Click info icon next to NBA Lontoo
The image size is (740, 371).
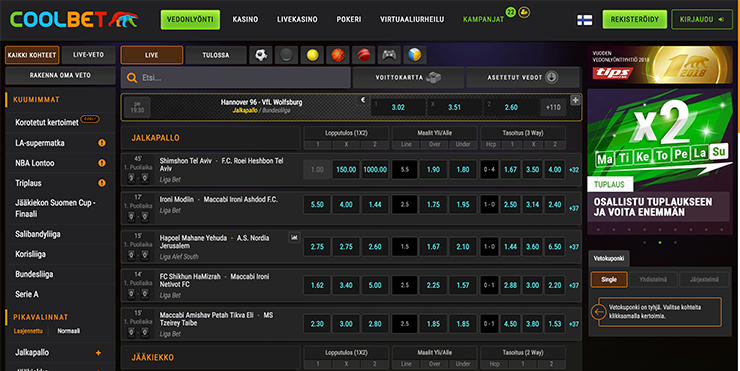tap(101, 163)
